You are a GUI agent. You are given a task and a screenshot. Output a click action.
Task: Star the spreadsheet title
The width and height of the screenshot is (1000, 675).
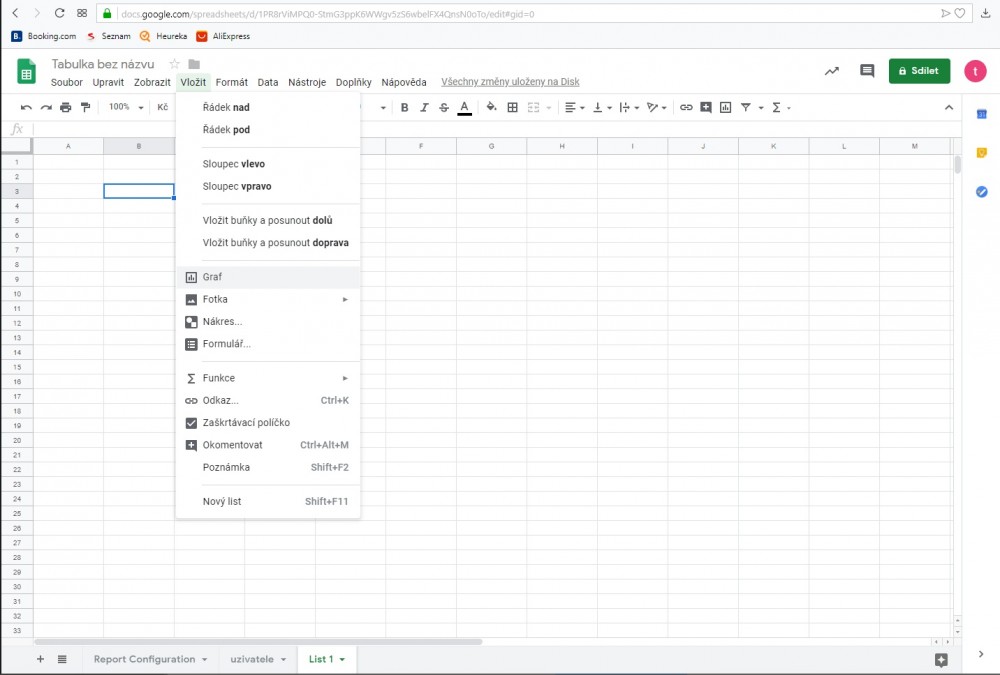coord(174,64)
